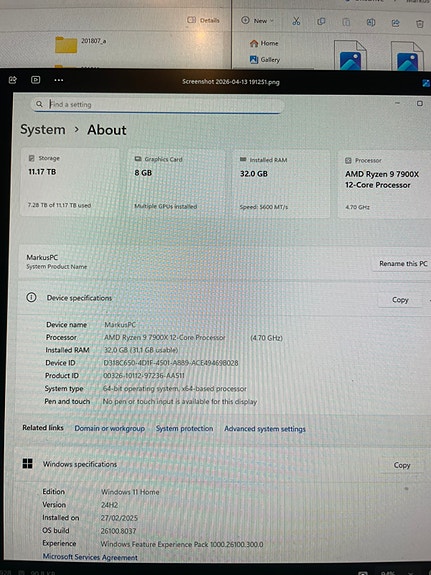Click the Paste clipboard icon in Explorer
This screenshot has width=431, height=575.
point(346,22)
